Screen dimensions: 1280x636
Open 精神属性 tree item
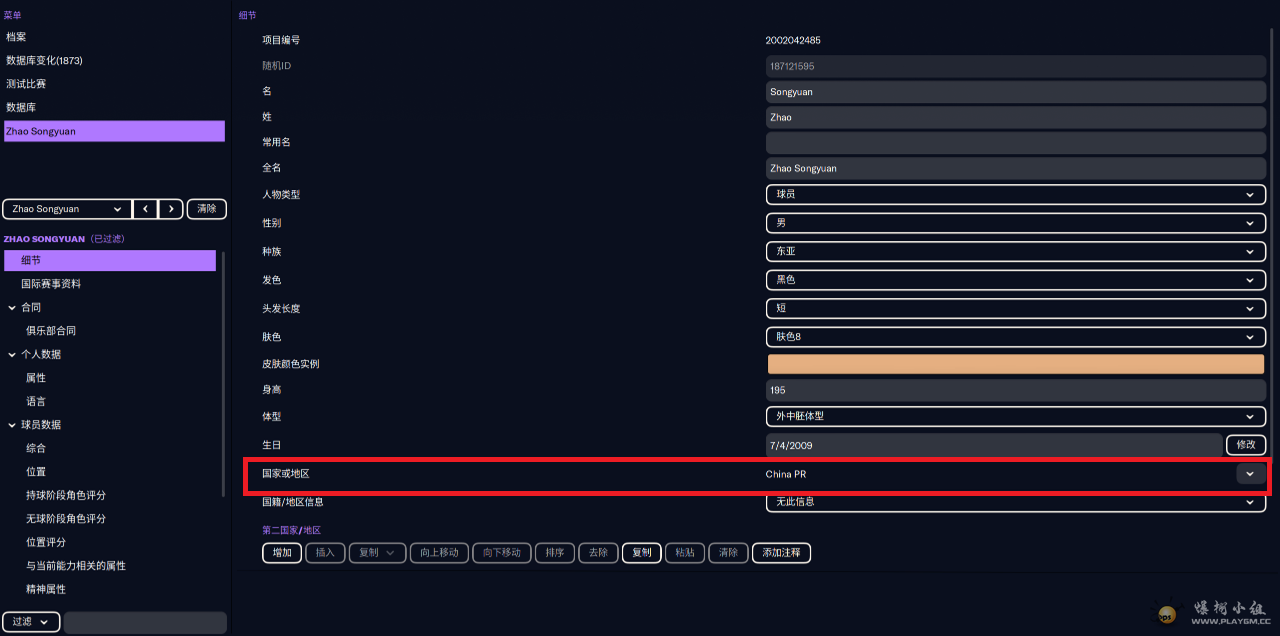tap(46, 589)
